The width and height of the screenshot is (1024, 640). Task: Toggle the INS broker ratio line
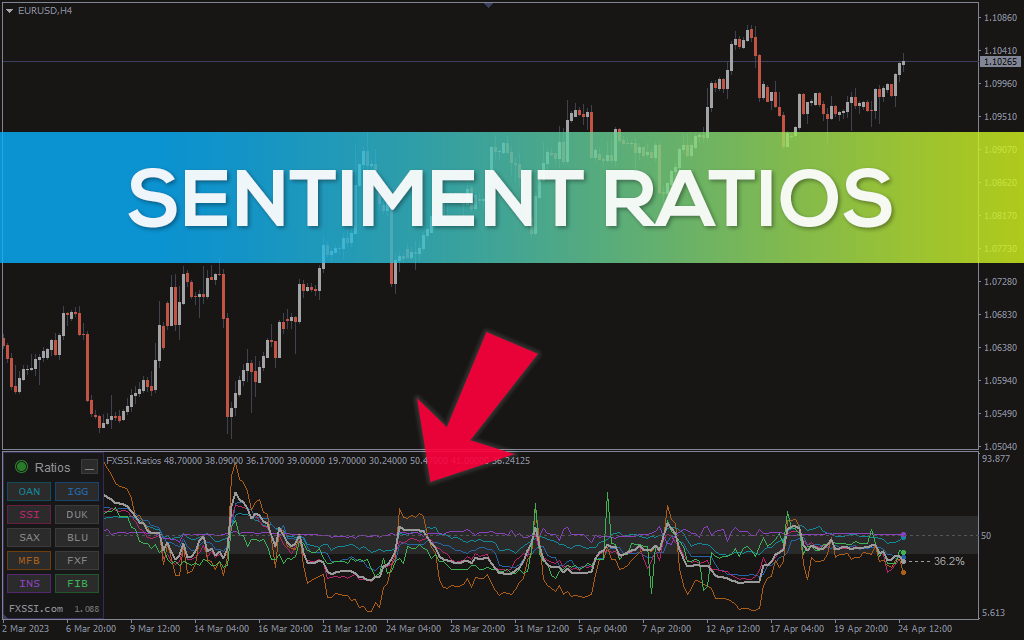29,583
